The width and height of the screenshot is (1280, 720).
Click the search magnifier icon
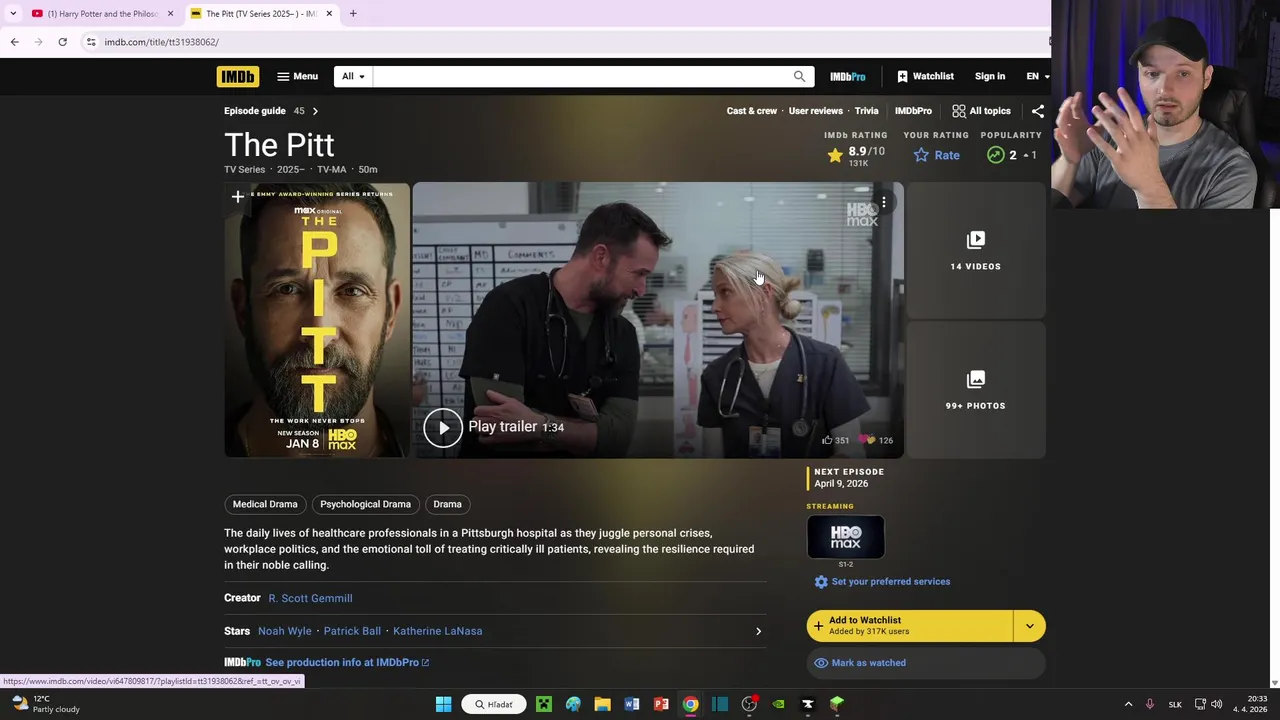coord(799,76)
